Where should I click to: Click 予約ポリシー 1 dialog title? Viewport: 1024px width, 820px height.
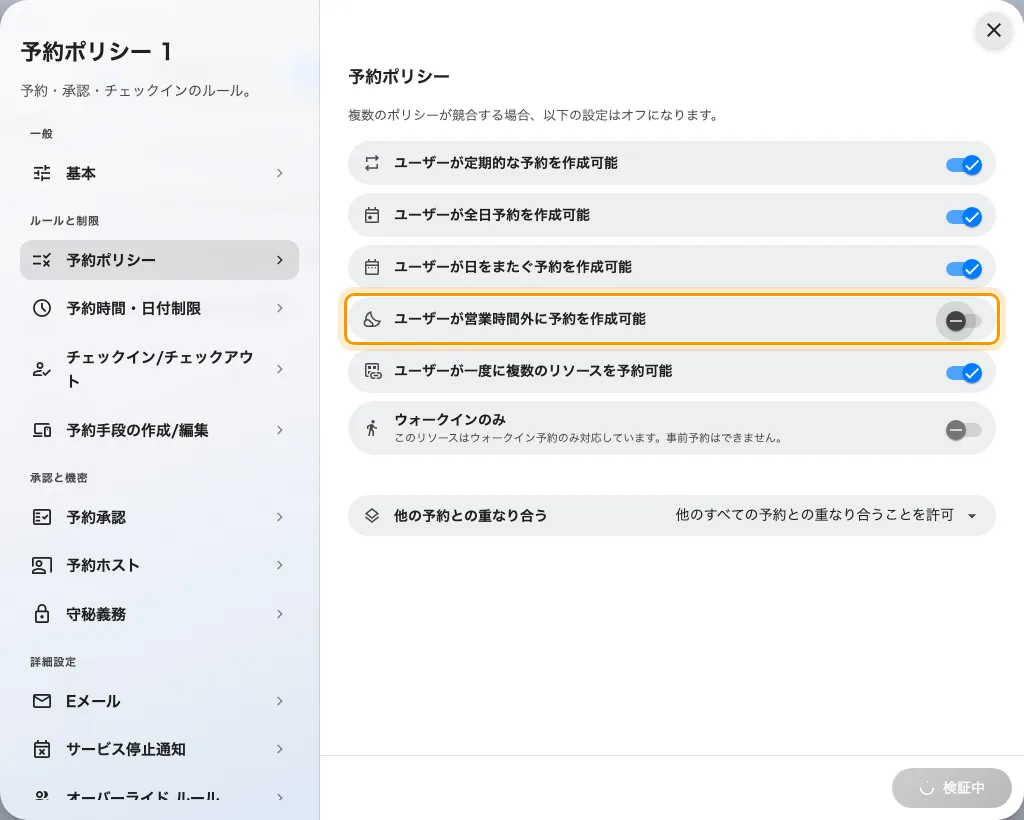(x=97, y=52)
